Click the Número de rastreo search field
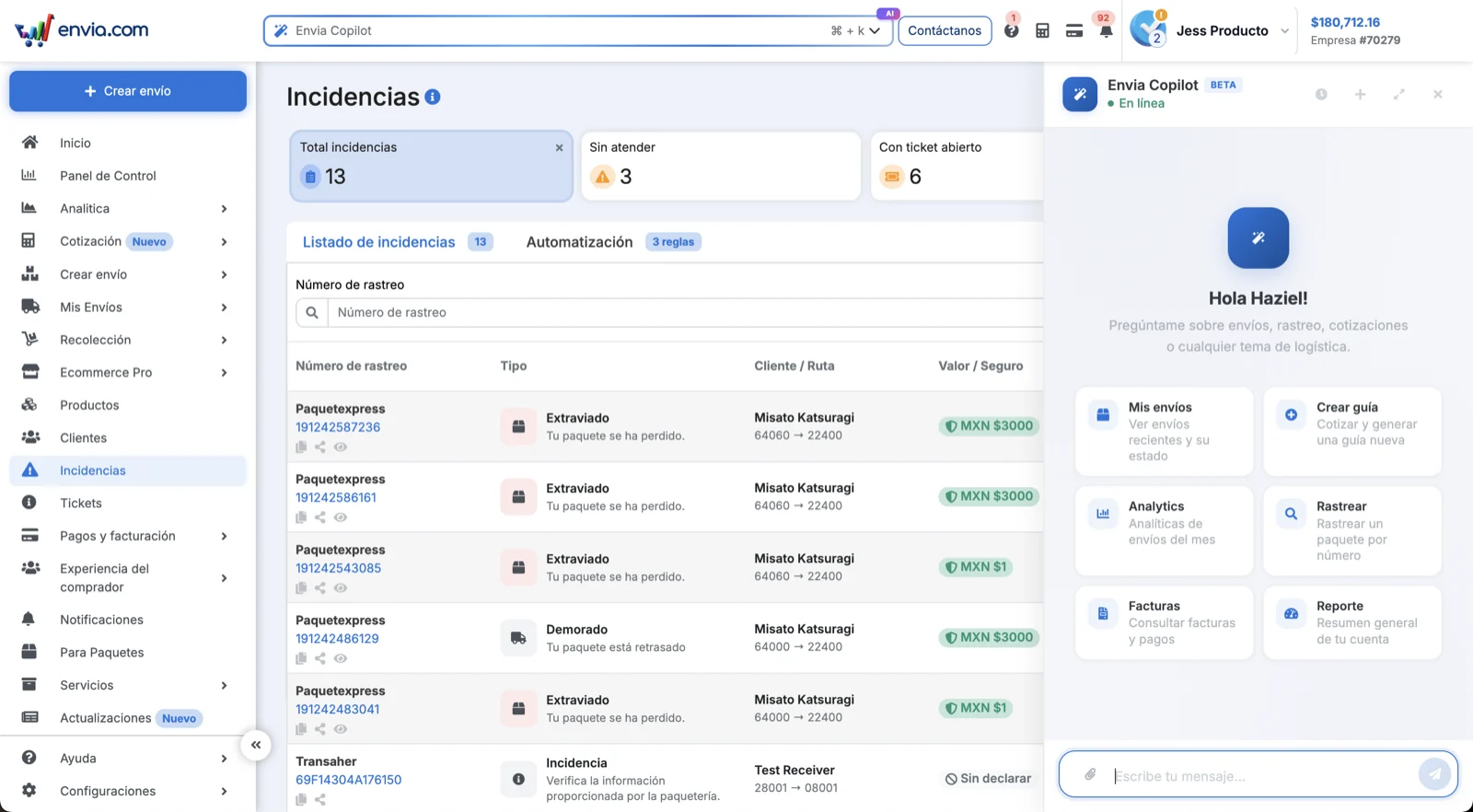This screenshot has height=812, width=1473. [x=686, y=312]
